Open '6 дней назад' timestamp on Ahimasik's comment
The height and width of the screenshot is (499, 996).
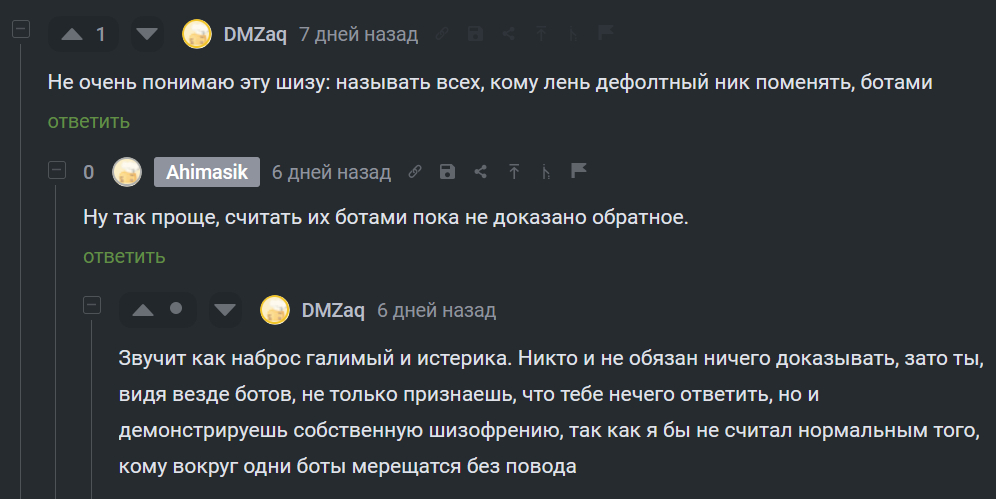(331, 172)
